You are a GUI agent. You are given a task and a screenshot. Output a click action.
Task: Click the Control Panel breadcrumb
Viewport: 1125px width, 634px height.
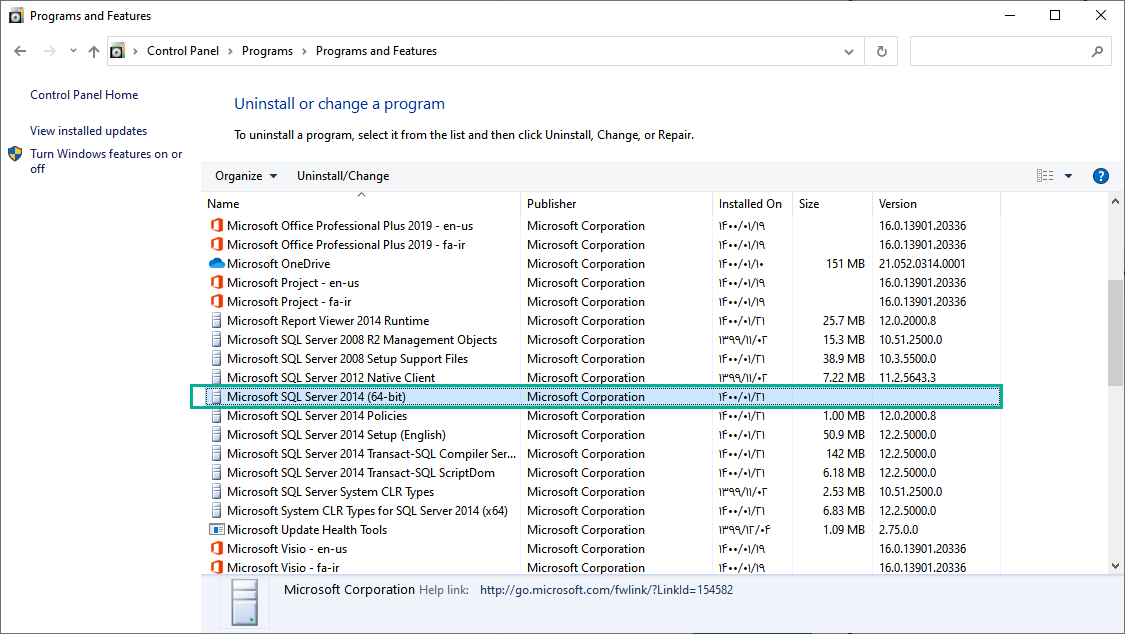pyautogui.click(x=183, y=51)
